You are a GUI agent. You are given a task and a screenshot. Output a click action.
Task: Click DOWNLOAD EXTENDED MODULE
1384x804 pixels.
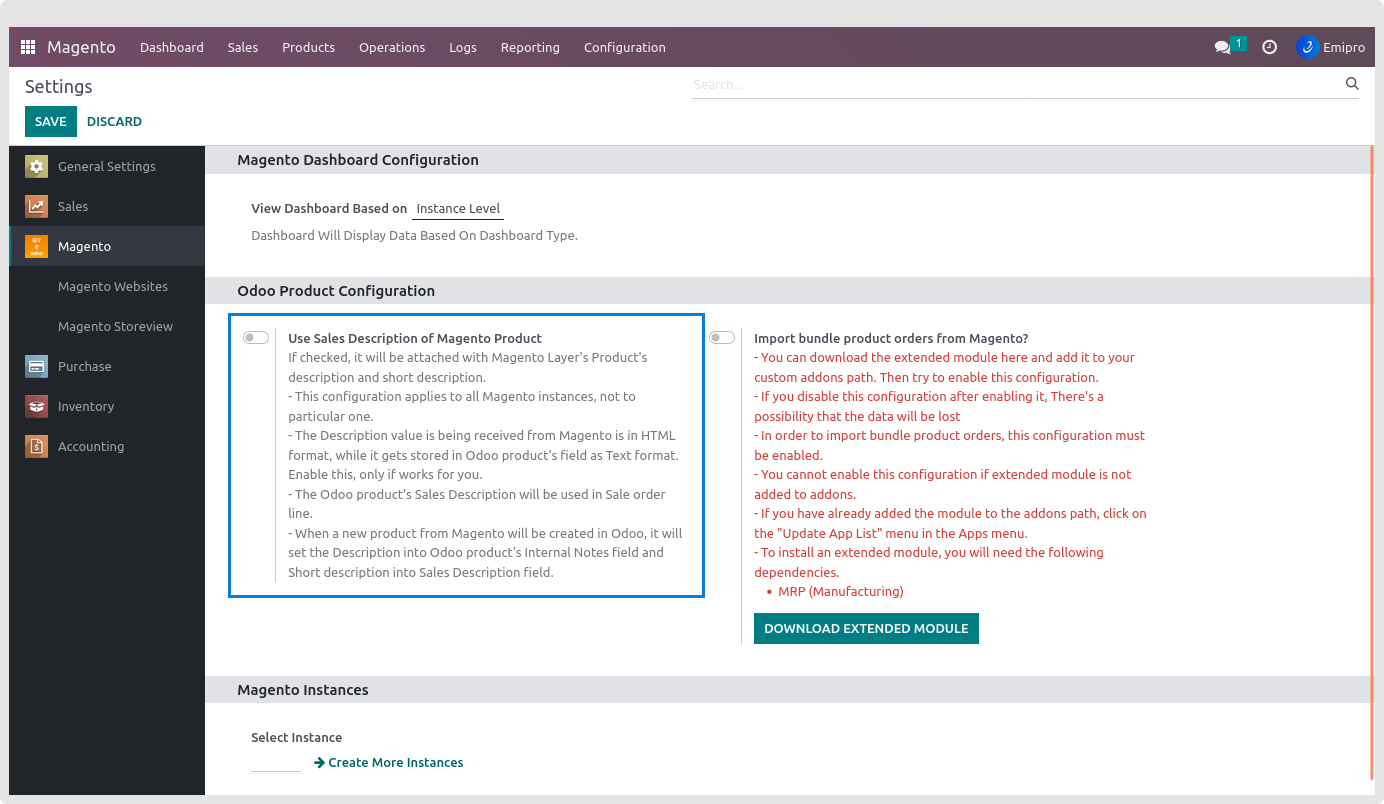point(866,628)
